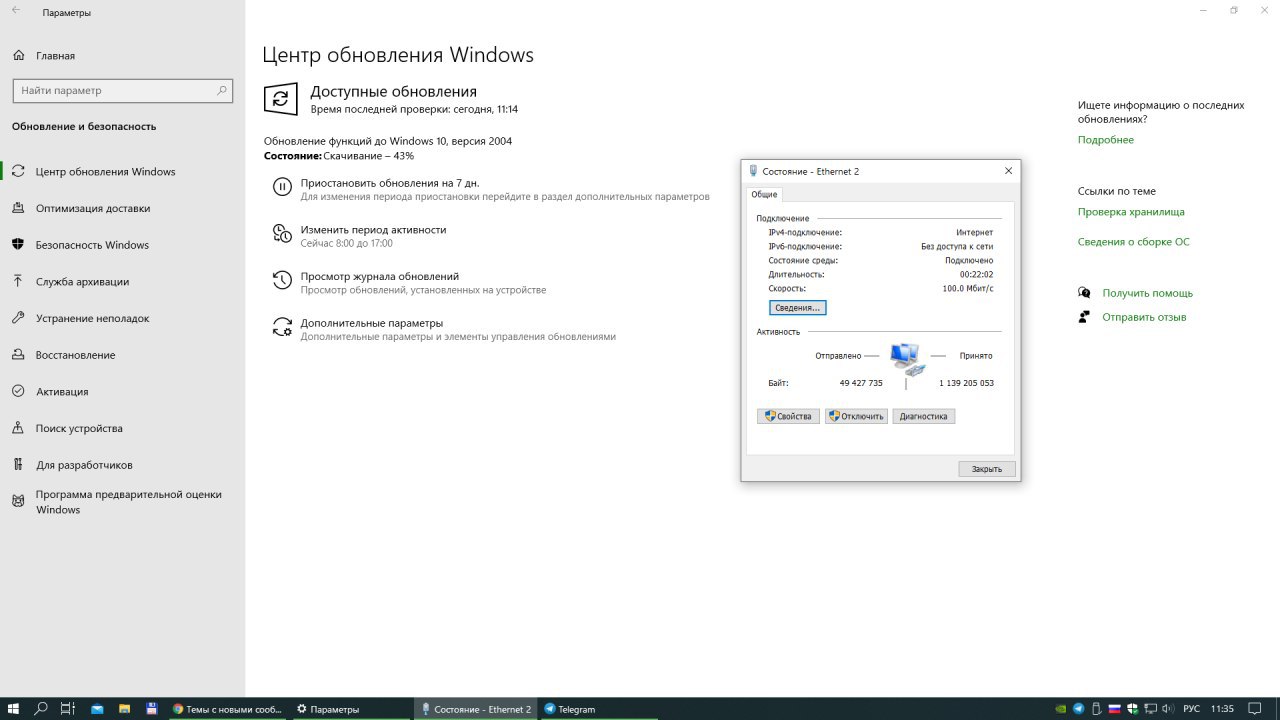Click the Свойства button in Ethernet dialog
This screenshot has width=1280, height=720.
coord(789,416)
